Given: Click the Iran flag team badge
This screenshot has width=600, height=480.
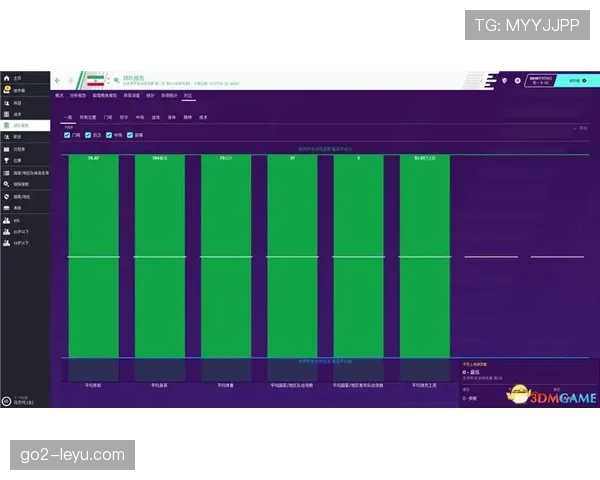Looking at the screenshot, I should click(x=95, y=80).
